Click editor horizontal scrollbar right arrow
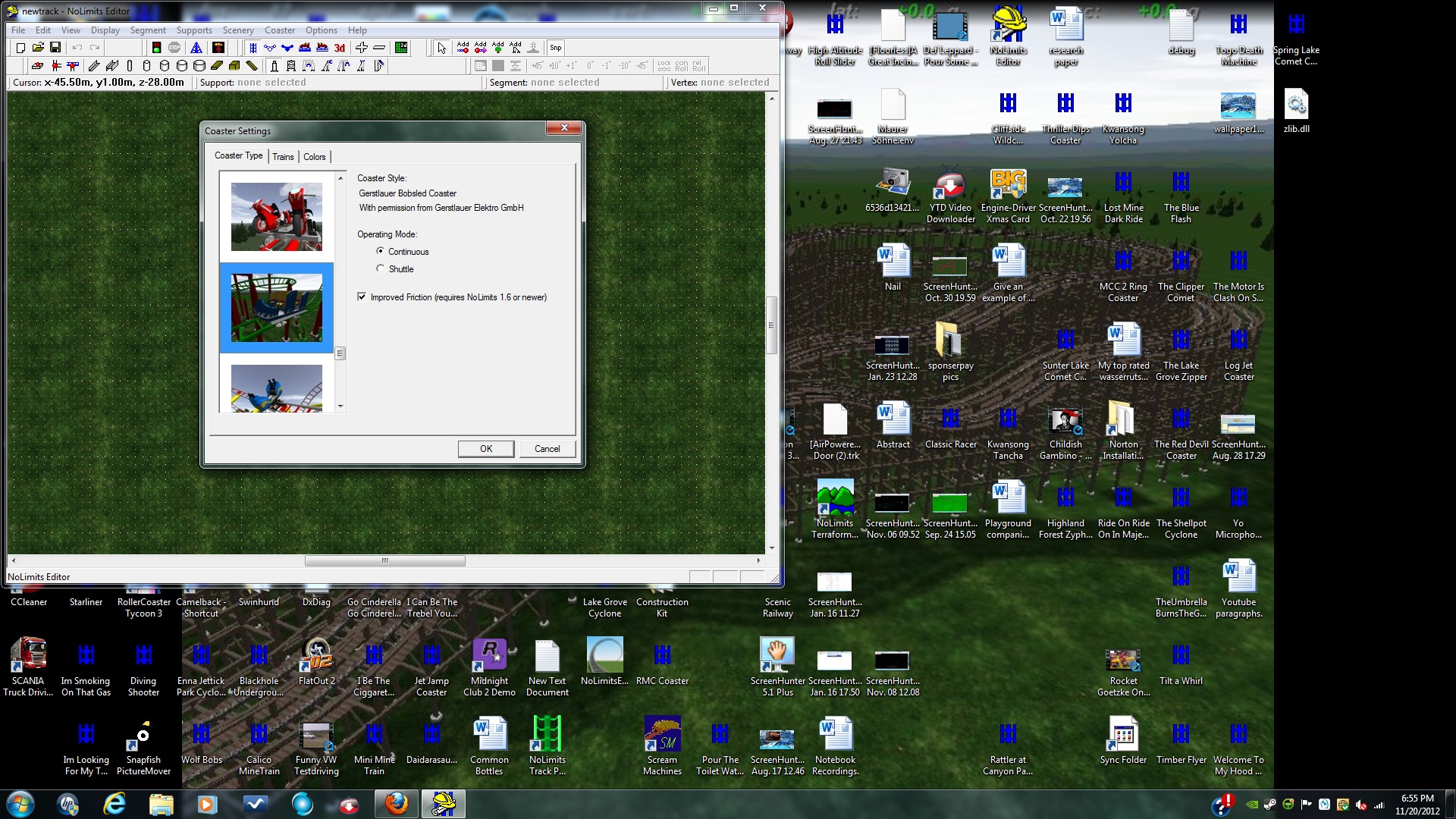This screenshot has height=819, width=1456. click(x=758, y=560)
